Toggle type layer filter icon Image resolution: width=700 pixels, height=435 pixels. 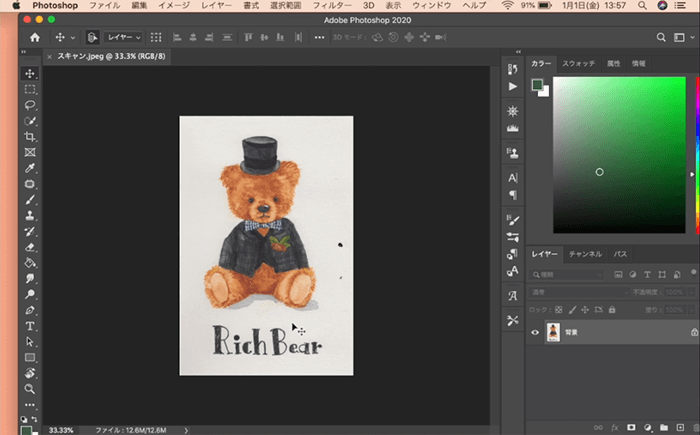click(x=647, y=275)
